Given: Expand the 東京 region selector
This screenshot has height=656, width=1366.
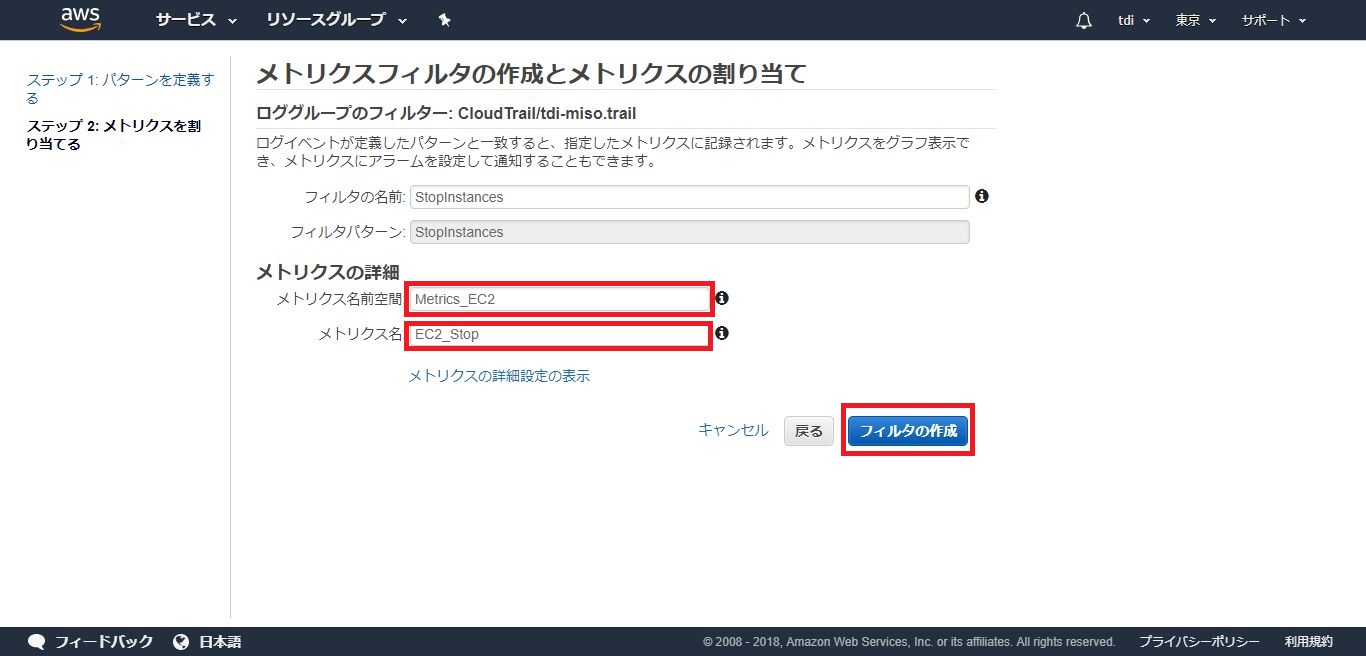Looking at the screenshot, I should click(1195, 20).
